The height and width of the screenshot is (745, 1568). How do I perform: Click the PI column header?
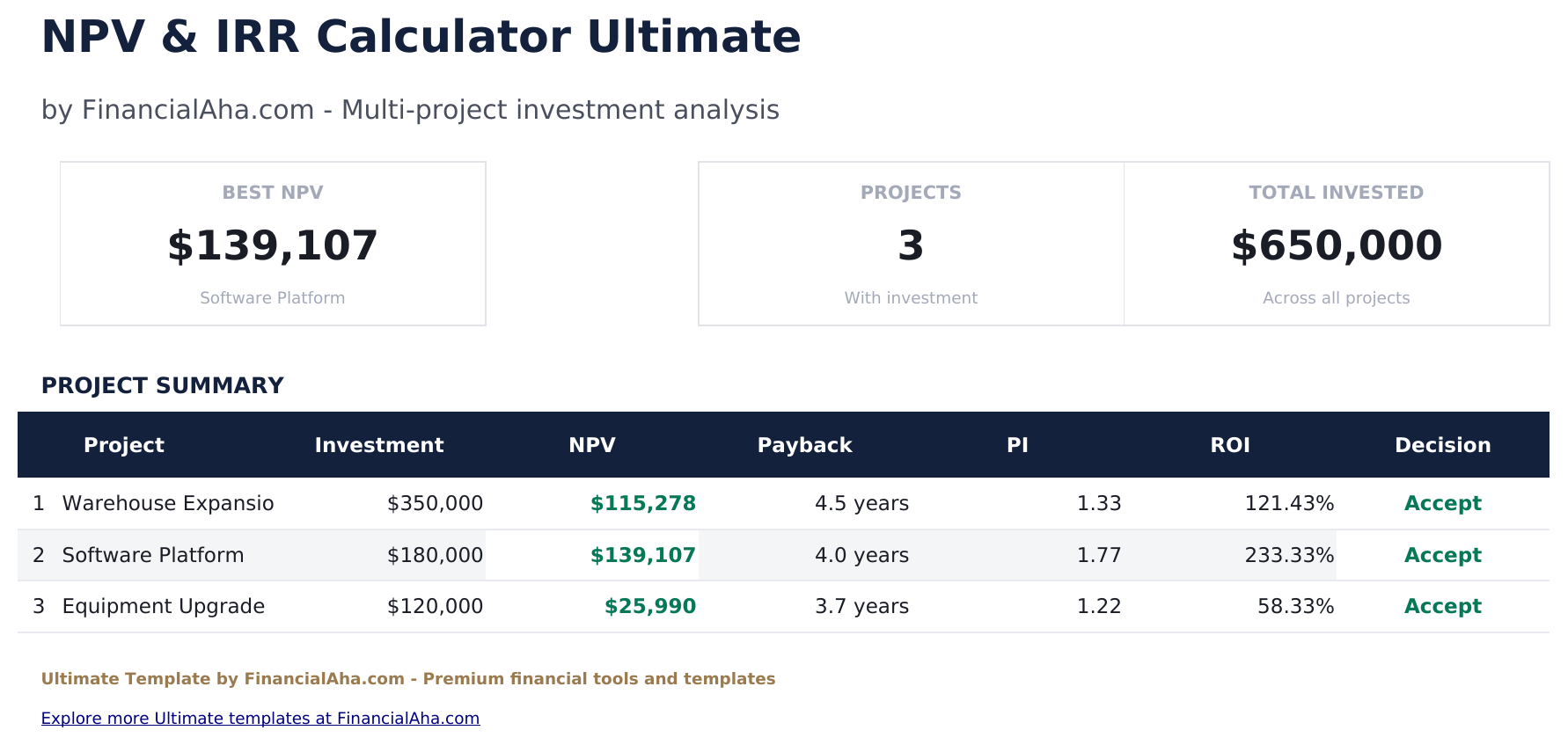(1017, 445)
